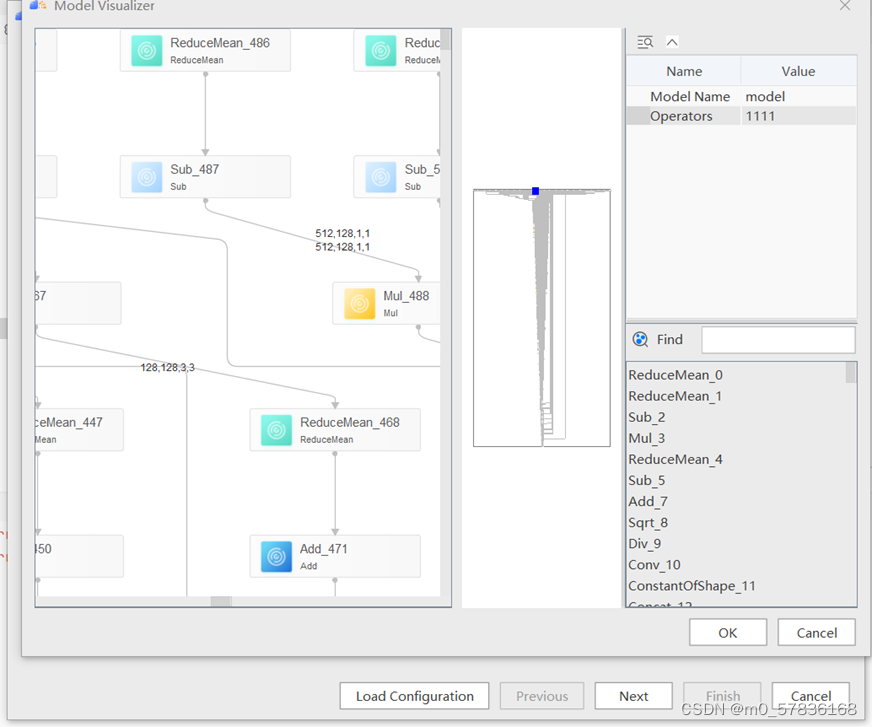Collapse the properties panel using the chevron arrow
872x727 pixels.
[x=670, y=42]
